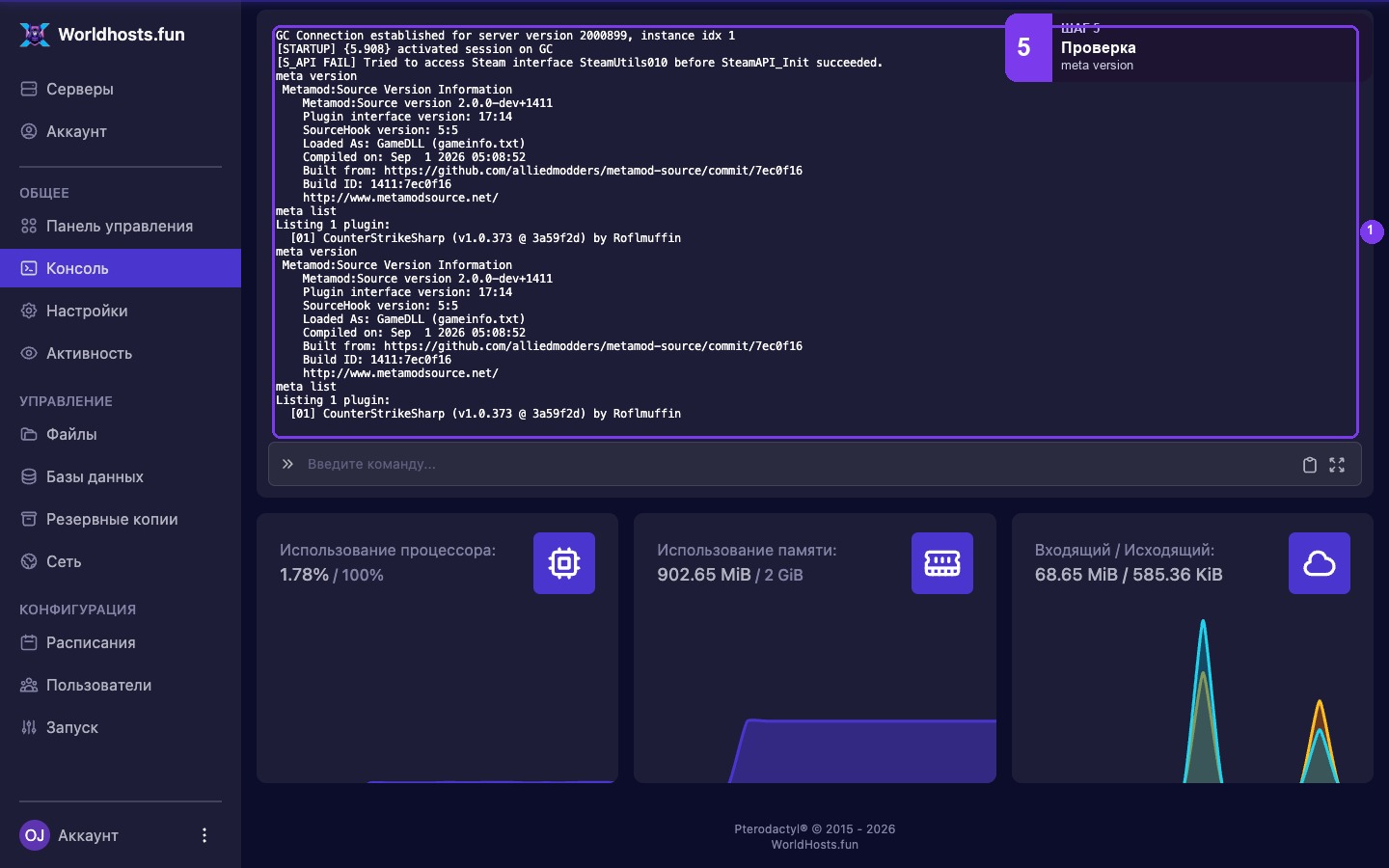Image resolution: width=1389 pixels, height=868 pixels.
Task: Click the memory usage RAM icon
Action: point(942,563)
